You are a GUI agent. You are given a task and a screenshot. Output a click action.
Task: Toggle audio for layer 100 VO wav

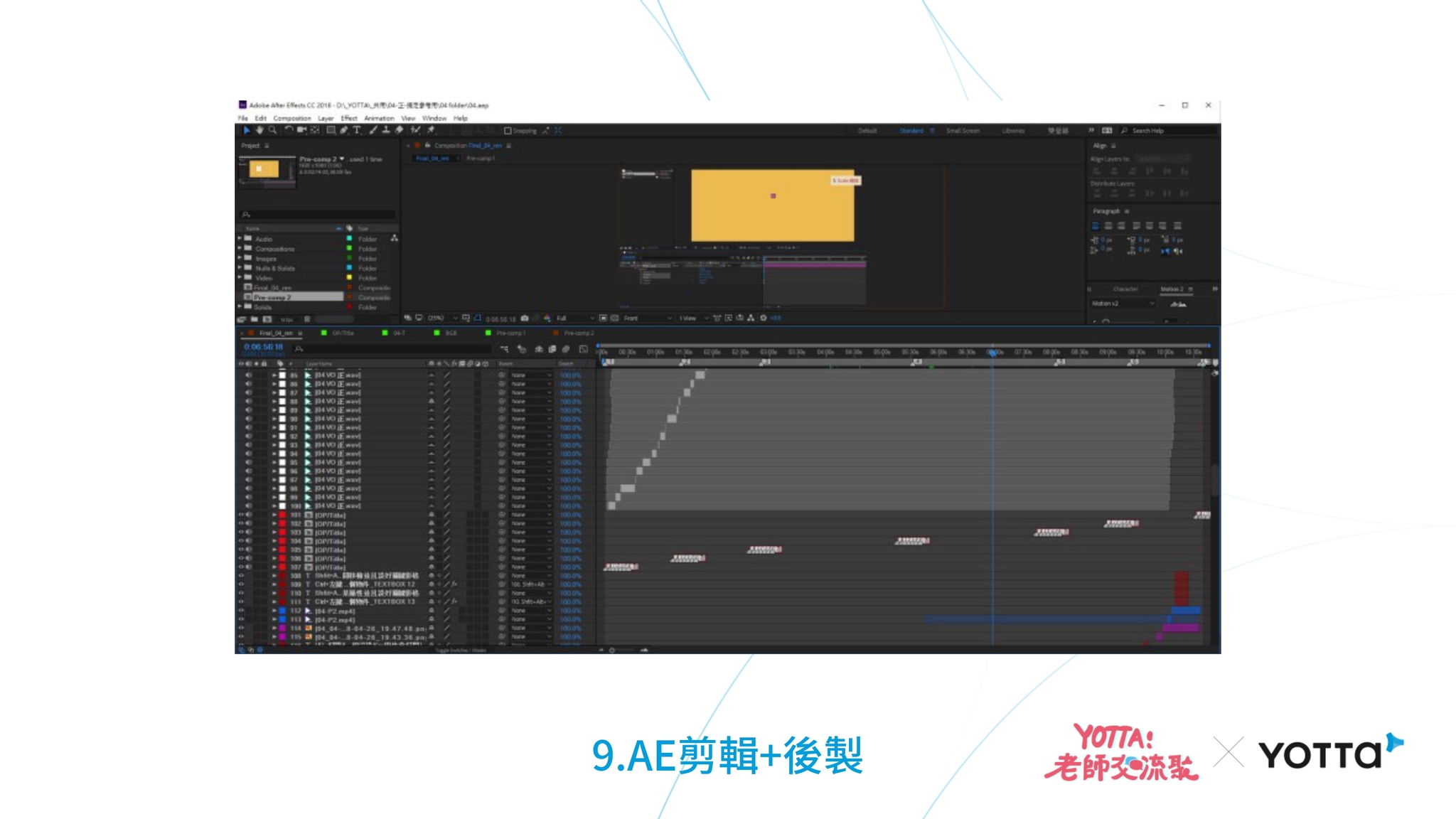coord(249,505)
